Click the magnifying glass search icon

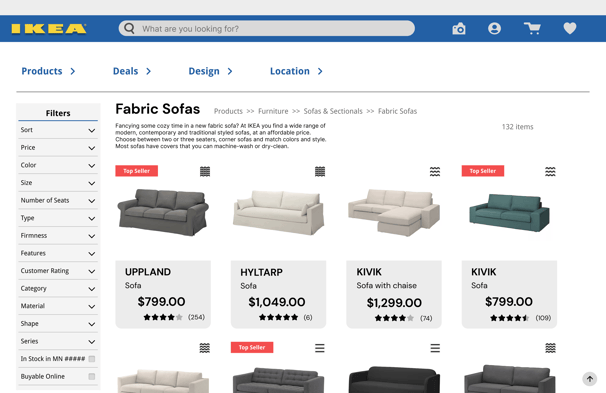tap(129, 28)
